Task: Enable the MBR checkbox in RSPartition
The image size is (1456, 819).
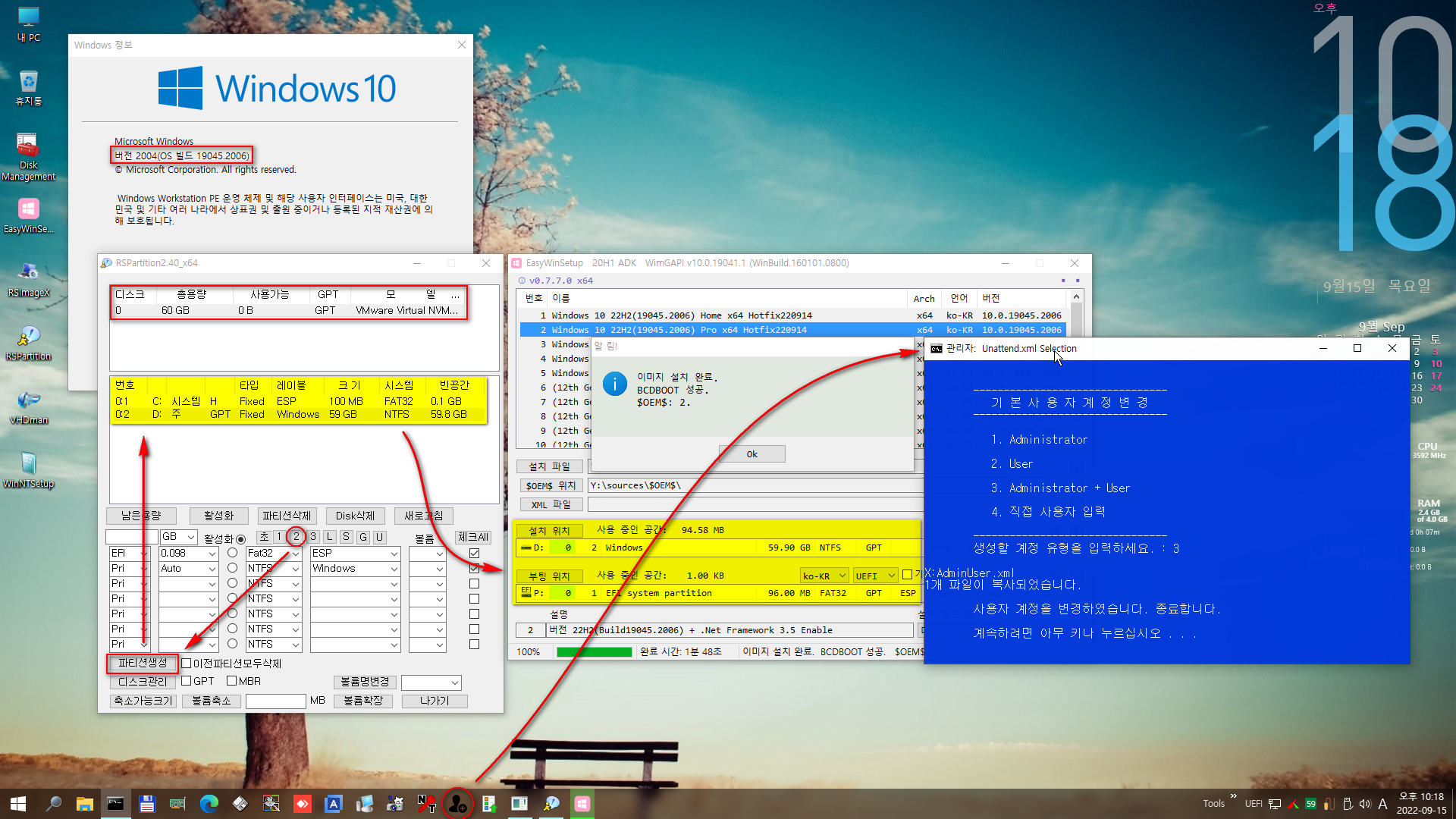Action: (231, 681)
